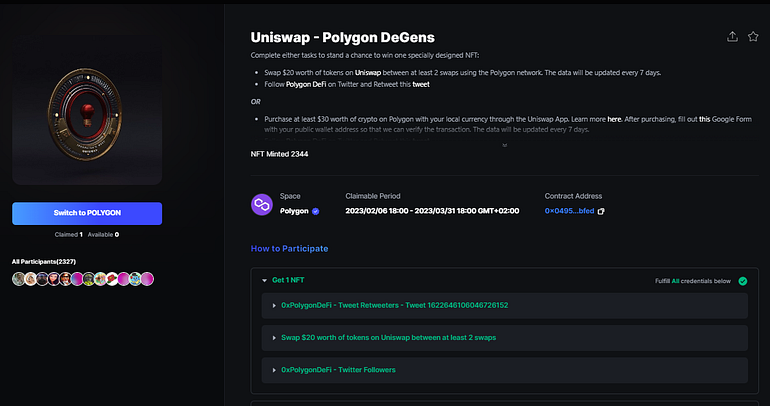The image size is (770, 406).
Task: Favorite the campaign with the star icon
Action: pyautogui.click(x=753, y=37)
